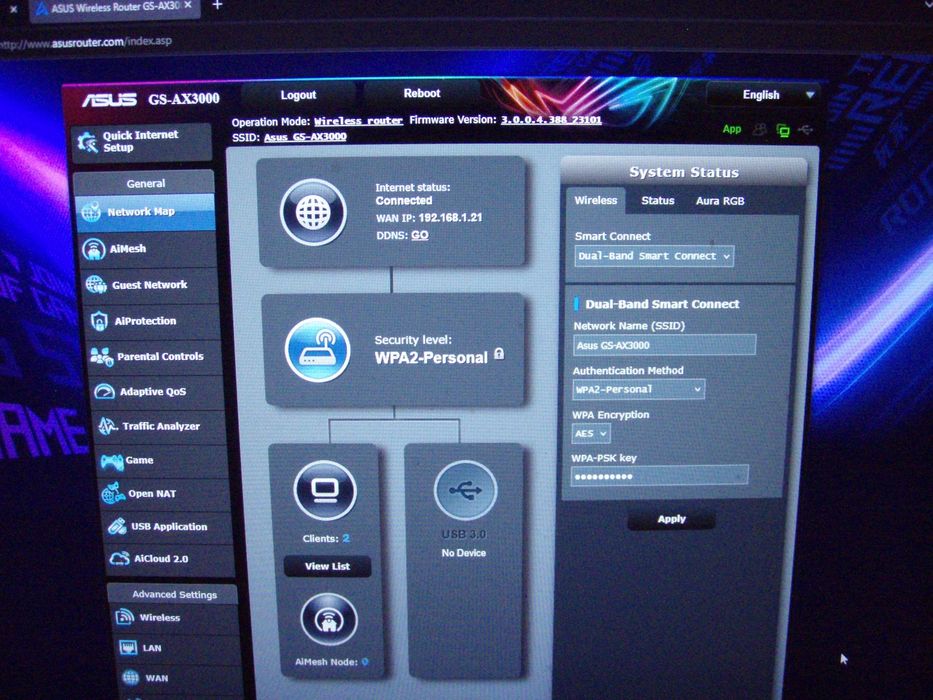Viewport: 933px width, 700px height.
Task: Open AiCloud 2.0 cloud icon
Action: 120,558
